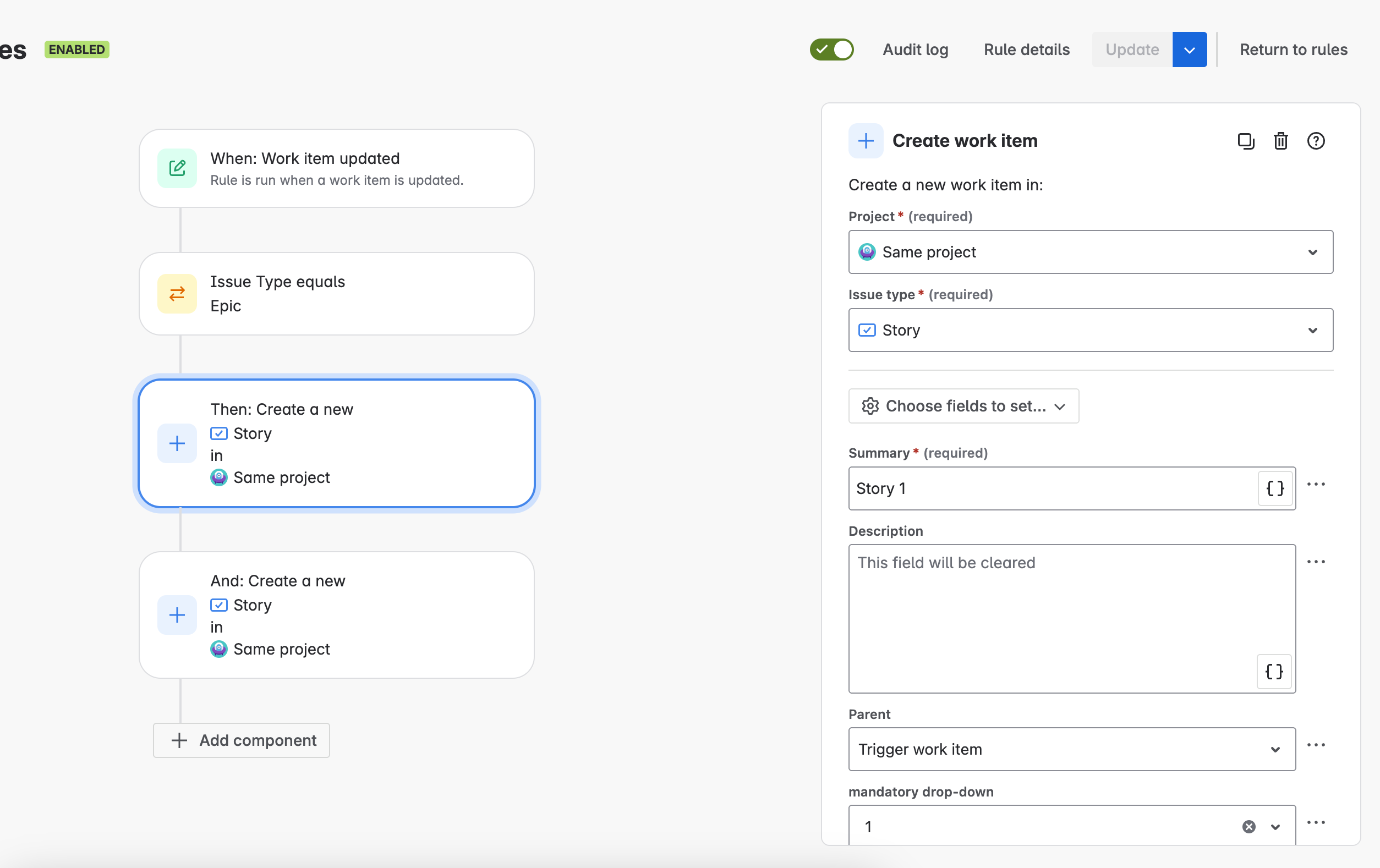Open help for Create work item
The width and height of the screenshot is (1380, 868).
pyautogui.click(x=1316, y=141)
